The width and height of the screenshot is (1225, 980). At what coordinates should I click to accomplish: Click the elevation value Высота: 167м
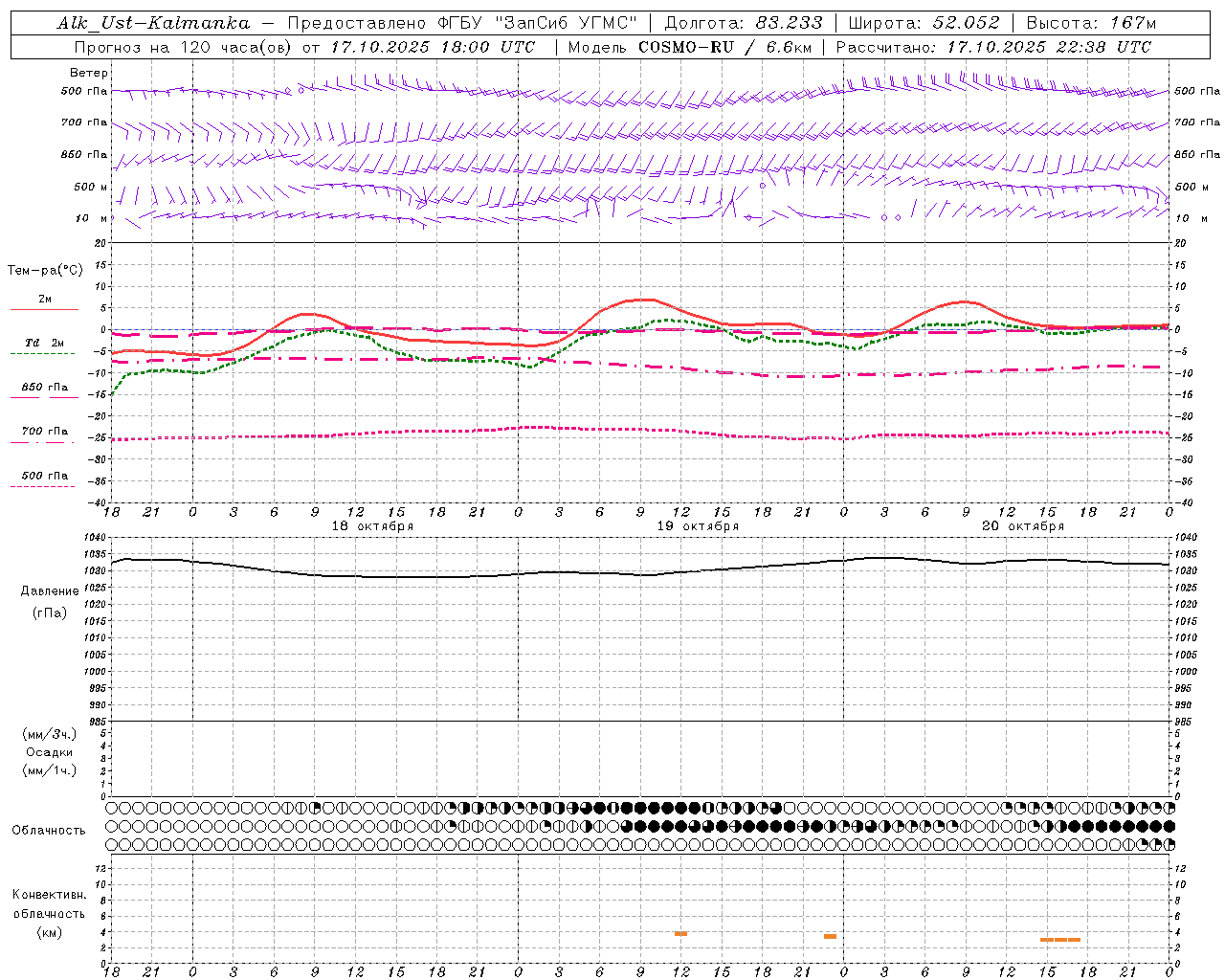(1091, 23)
